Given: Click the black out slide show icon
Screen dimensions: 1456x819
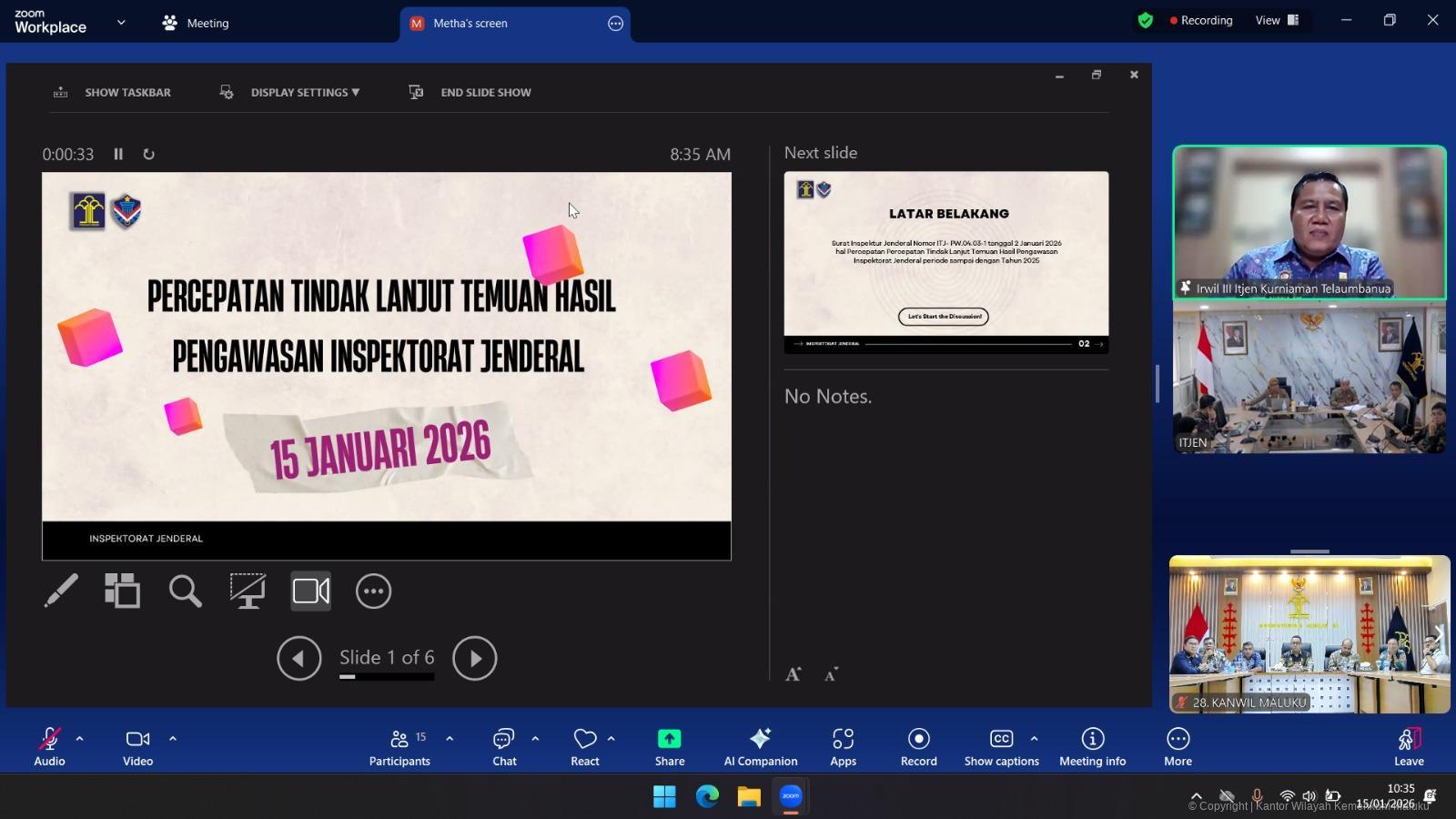Looking at the screenshot, I should 247,591.
